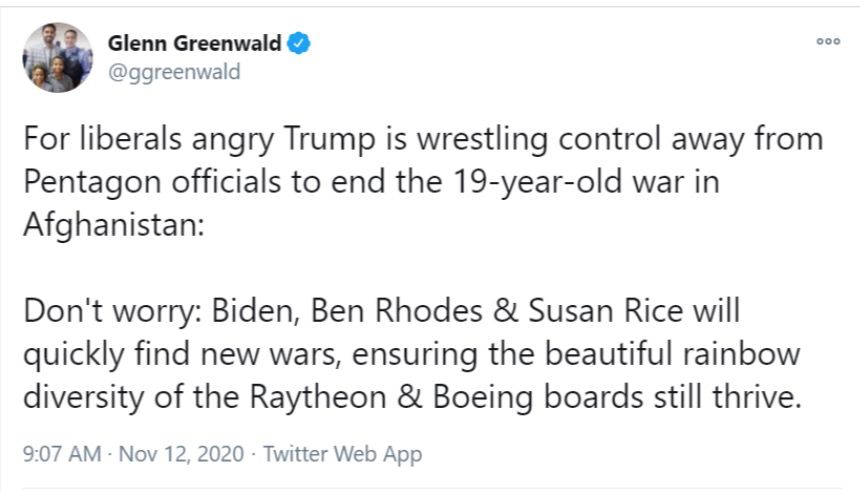Click the word Boeing in the tweet
This screenshot has width=860, height=492.
483,397
